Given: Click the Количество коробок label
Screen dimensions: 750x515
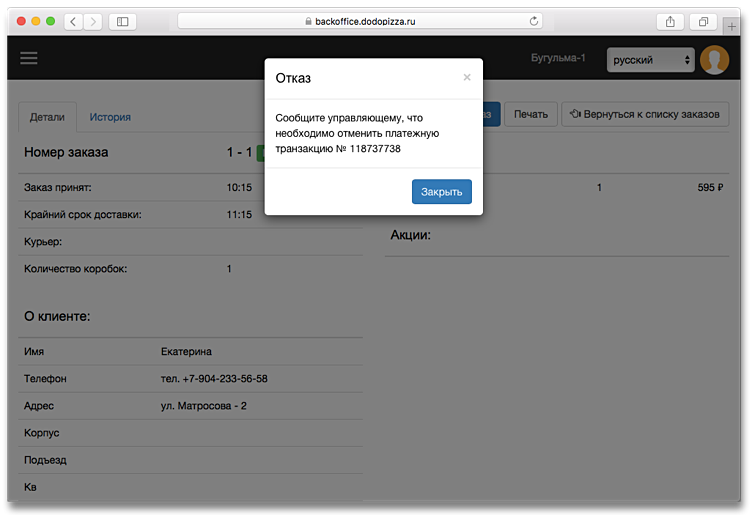Looking at the screenshot, I should click(x=76, y=269).
